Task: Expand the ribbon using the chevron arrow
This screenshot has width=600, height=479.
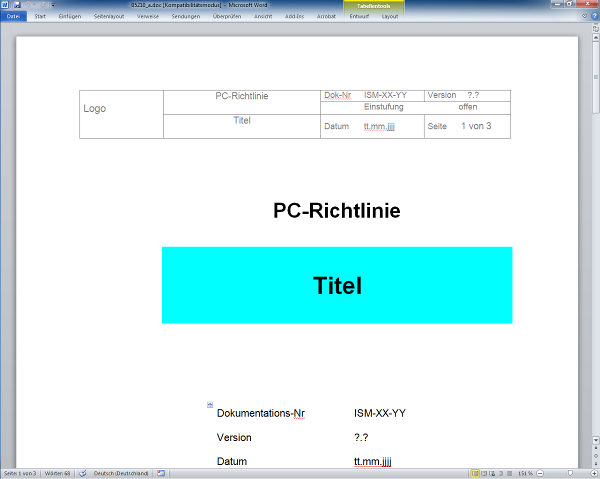Action: point(584,16)
